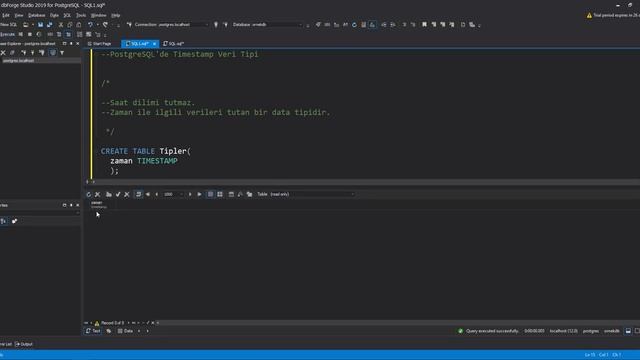The height and width of the screenshot is (360, 640).
Task: Click the Stop execution square icon
Action: (30, 34)
